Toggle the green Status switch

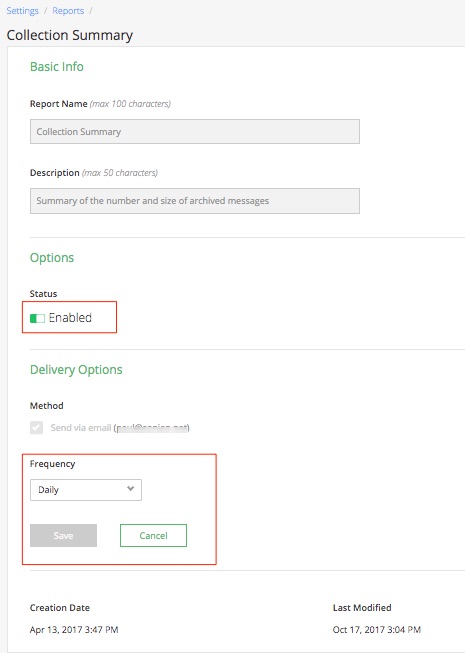(x=37, y=318)
